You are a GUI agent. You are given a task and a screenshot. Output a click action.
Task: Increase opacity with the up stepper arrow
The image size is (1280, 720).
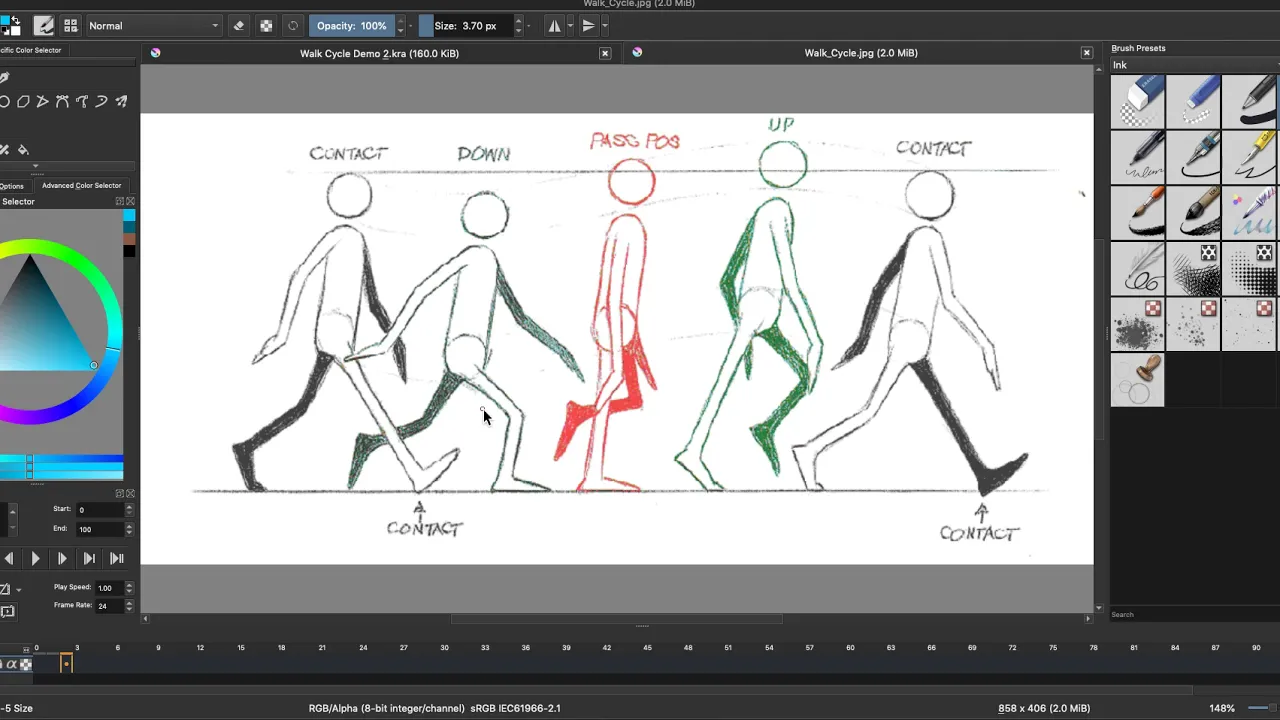[x=400, y=21]
